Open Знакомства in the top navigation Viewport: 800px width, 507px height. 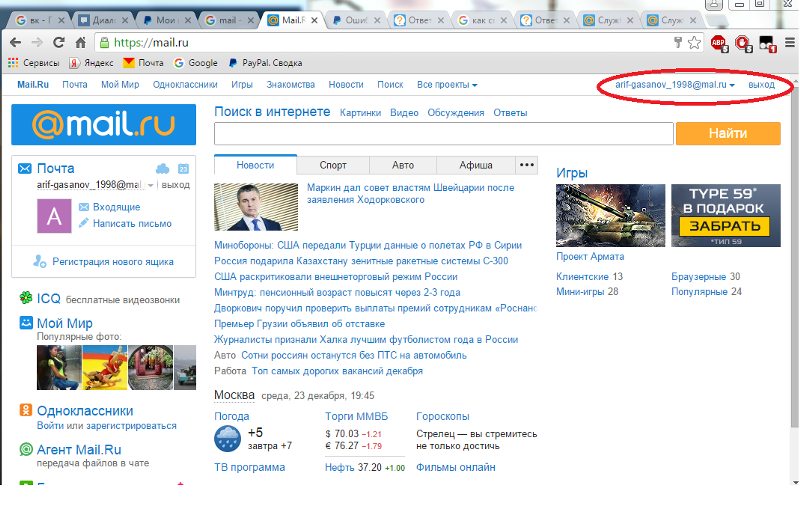(x=290, y=85)
